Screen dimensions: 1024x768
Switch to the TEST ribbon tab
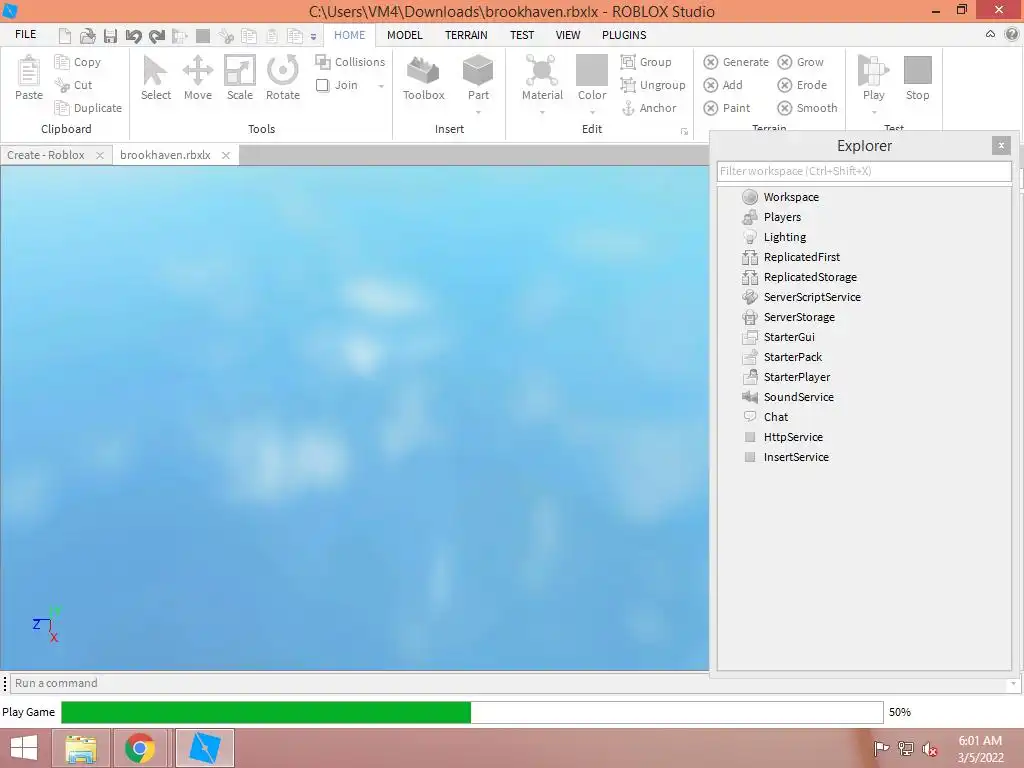tap(522, 35)
